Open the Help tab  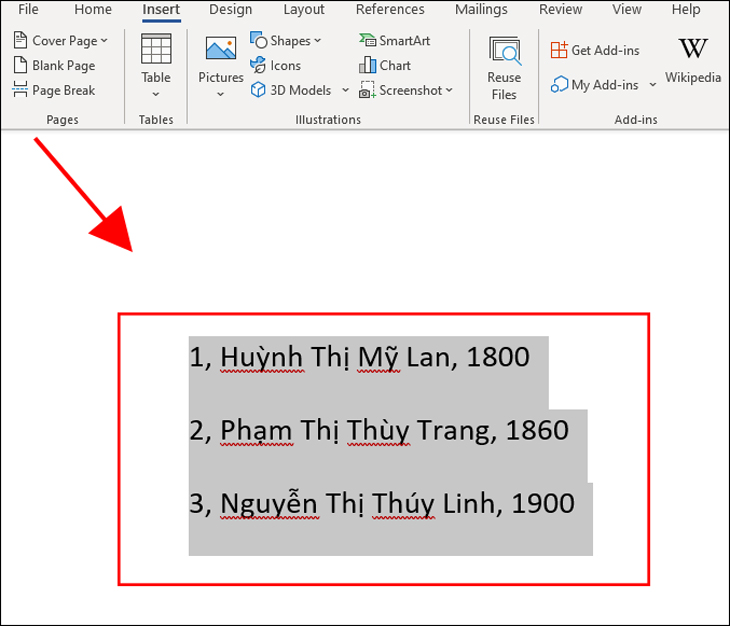click(686, 9)
